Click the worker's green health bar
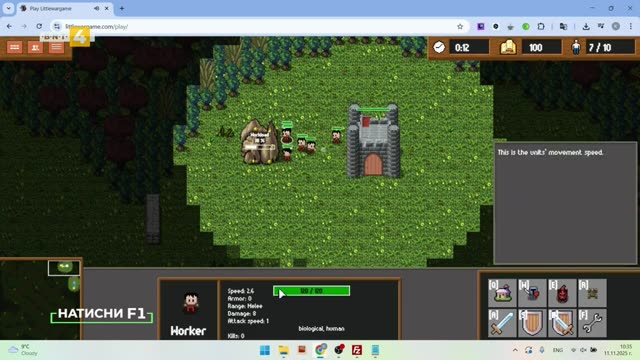Screen dimensions: 640x360 click(311, 291)
